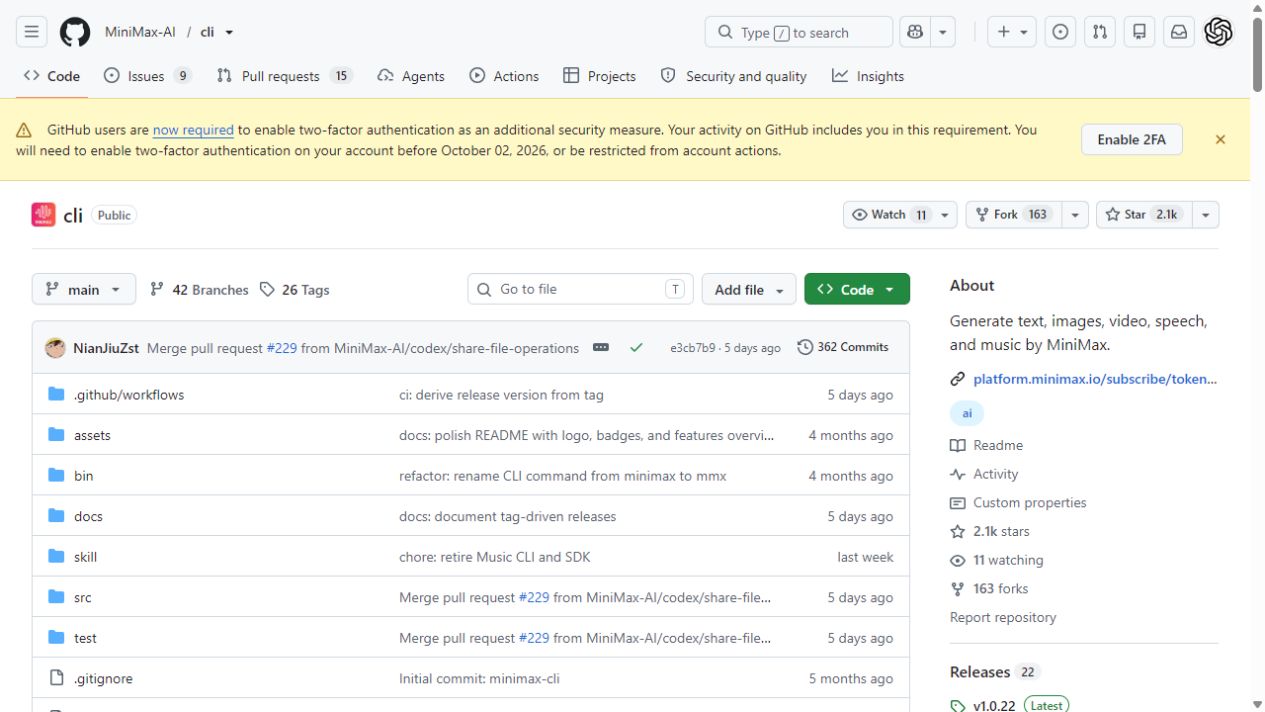Viewport: 1265px width, 712px height.
Task: Click the .gitignore file icon
Action: 56,678
